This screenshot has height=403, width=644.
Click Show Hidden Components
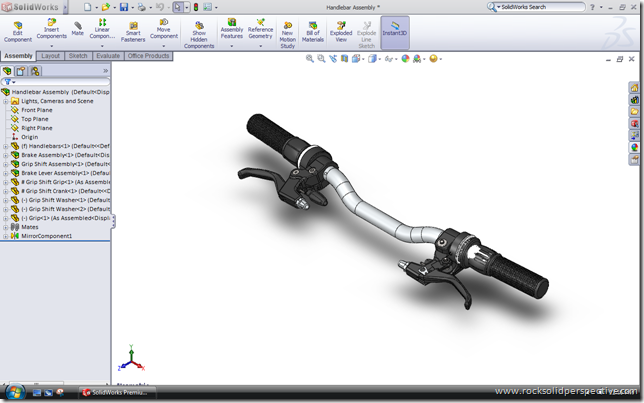click(x=199, y=35)
